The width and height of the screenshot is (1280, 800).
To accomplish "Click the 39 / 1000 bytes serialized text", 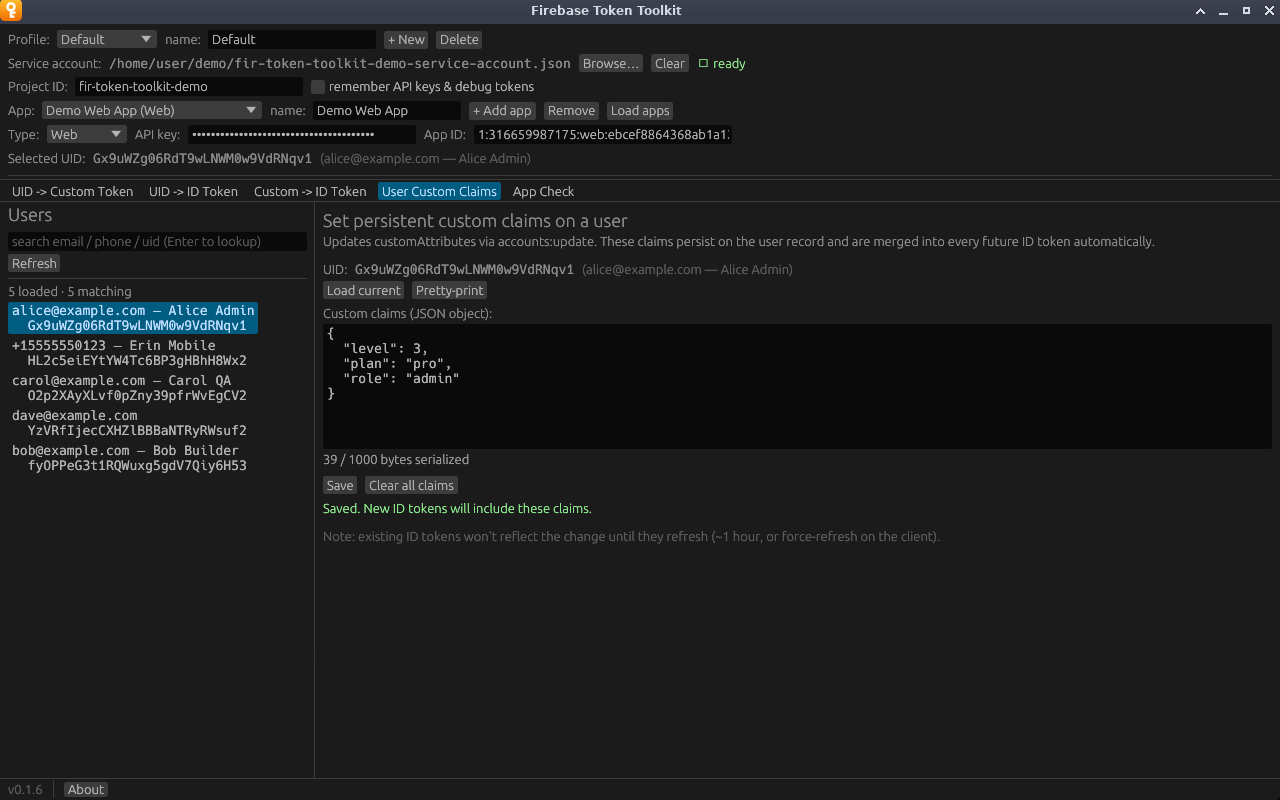I will coord(396,460).
